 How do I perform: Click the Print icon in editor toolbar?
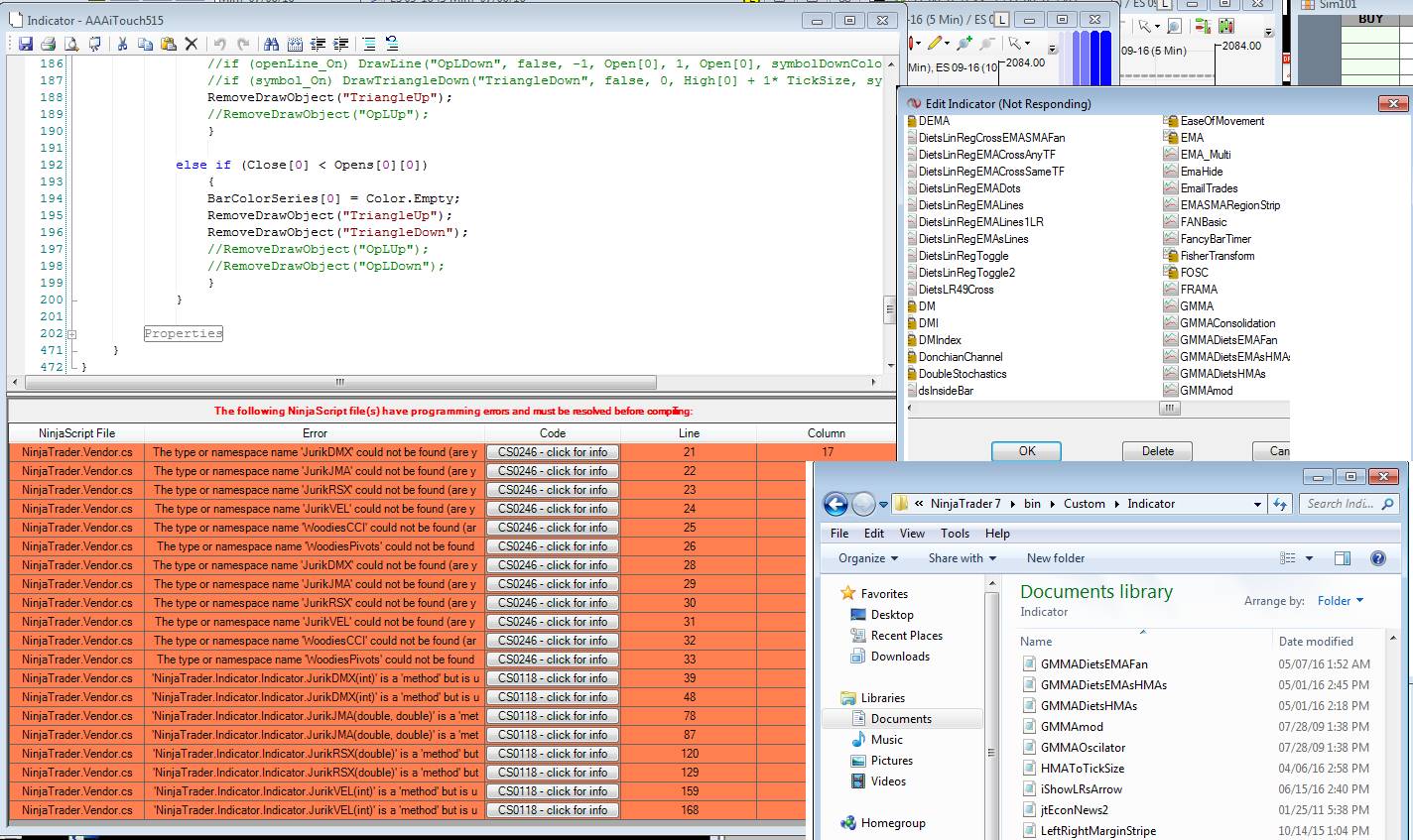coord(49,44)
